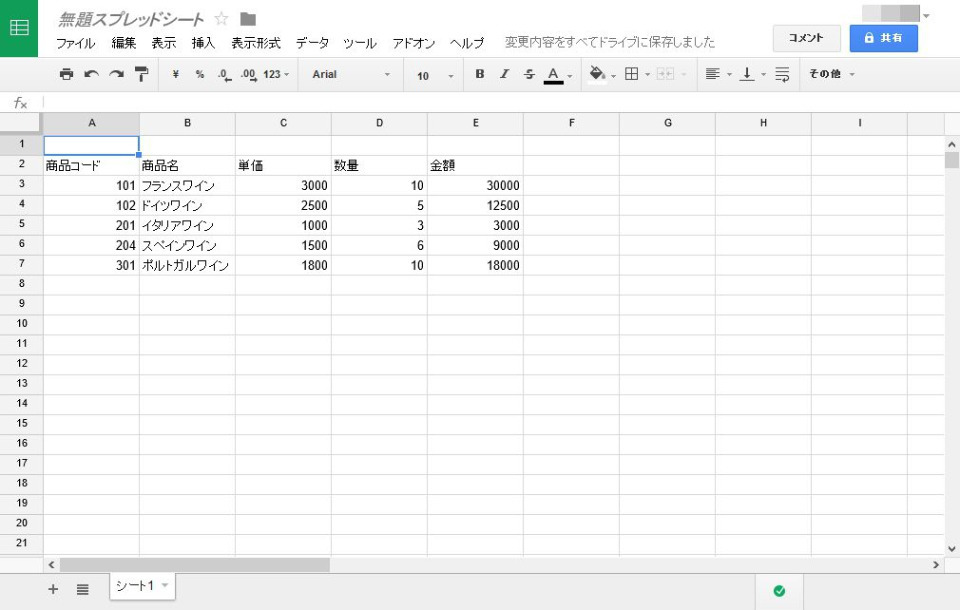The width and height of the screenshot is (960, 610).
Task: Click the print icon in toolbar
Action: (66, 74)
